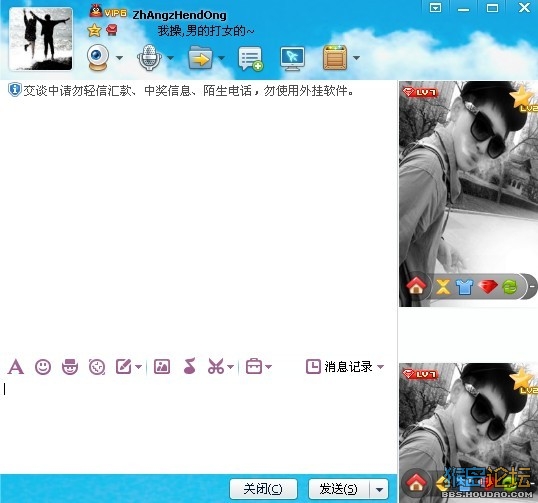Expand the 消息记录 dropdown arrow
Screen dimensions: 538x503
[380, 367]
